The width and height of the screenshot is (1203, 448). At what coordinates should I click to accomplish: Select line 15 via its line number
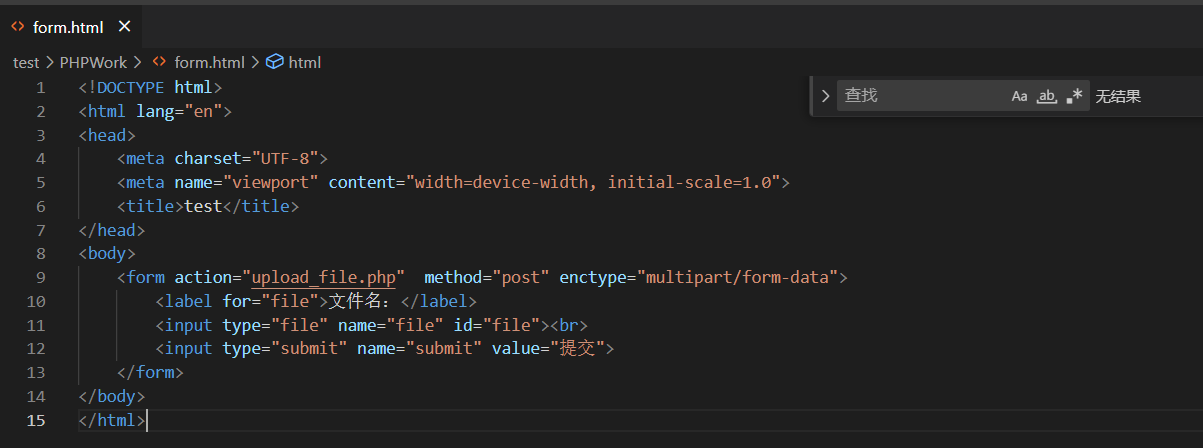(36, 420)
